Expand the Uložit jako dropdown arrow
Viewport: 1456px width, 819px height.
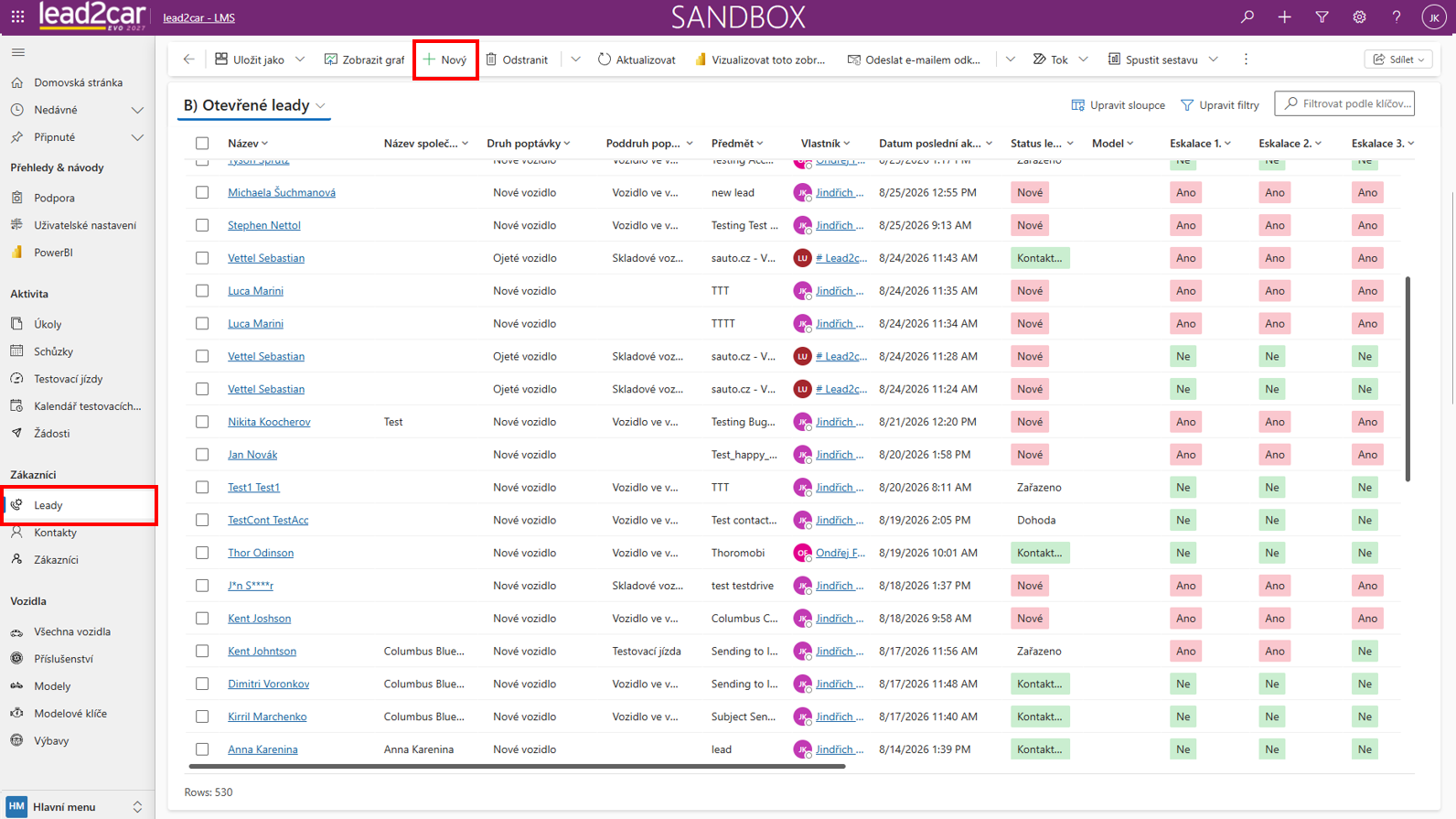(300, 59)
